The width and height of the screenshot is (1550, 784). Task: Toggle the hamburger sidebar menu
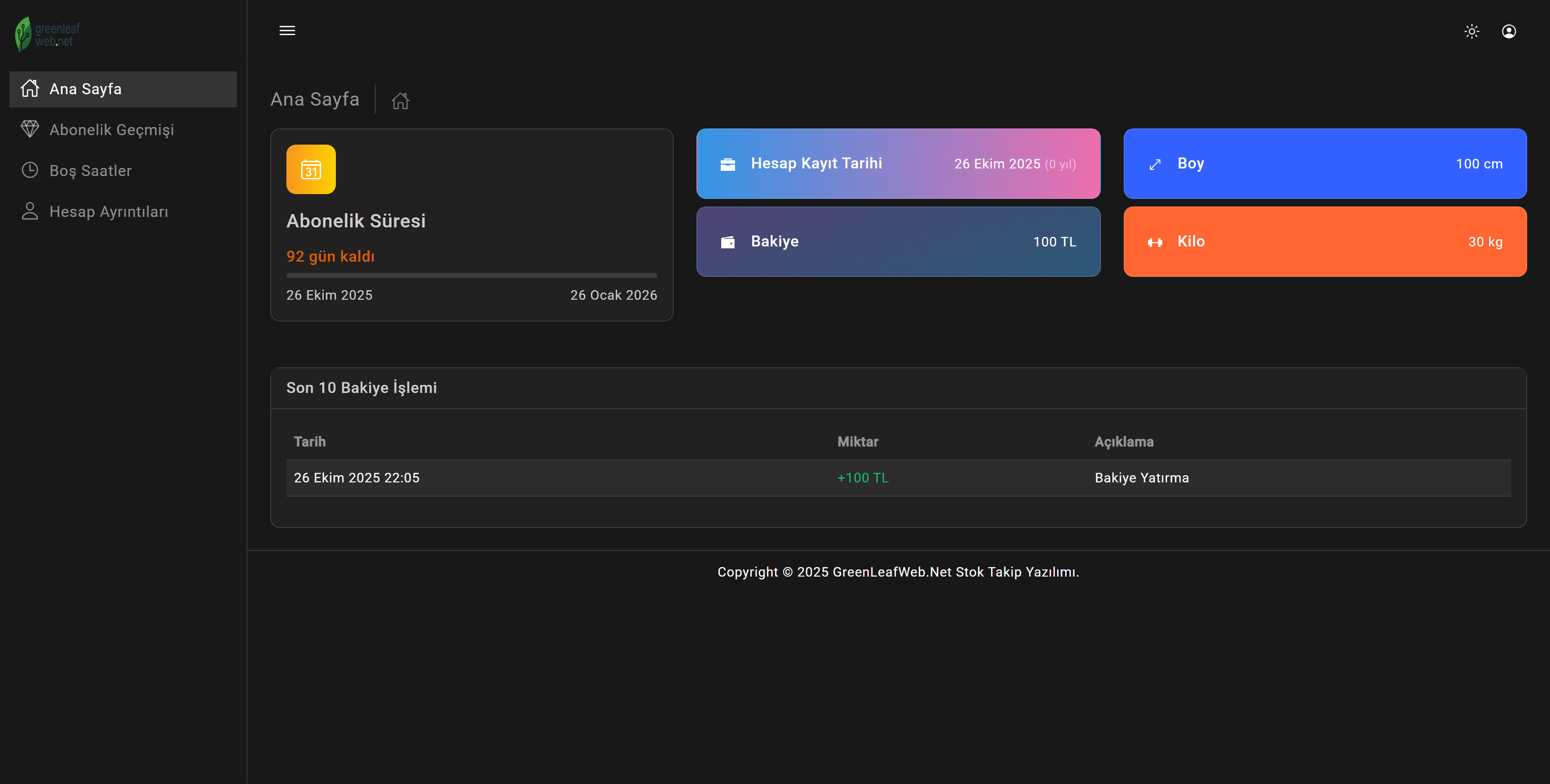287,31
